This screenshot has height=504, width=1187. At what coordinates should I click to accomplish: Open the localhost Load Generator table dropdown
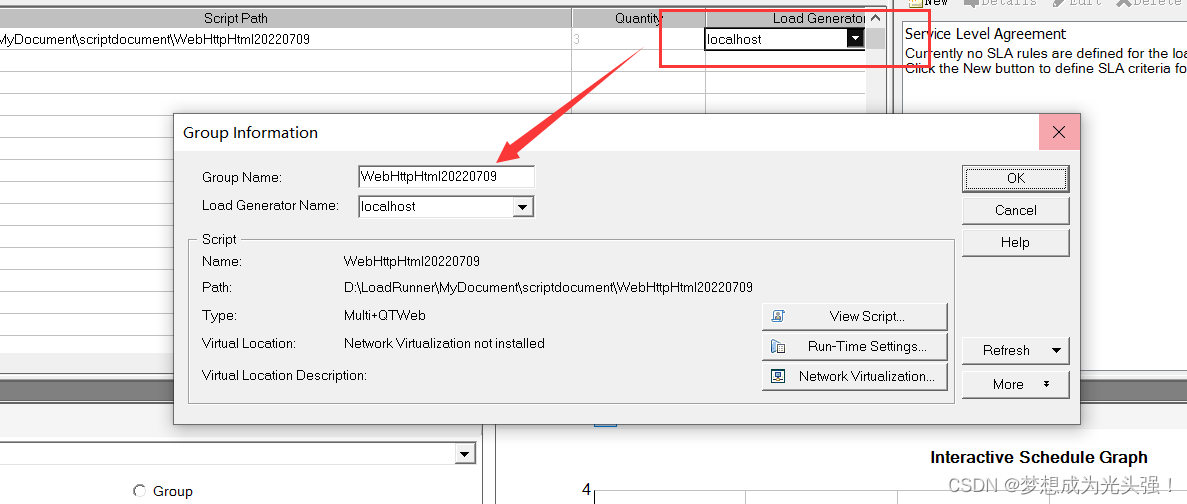point(855,39)
